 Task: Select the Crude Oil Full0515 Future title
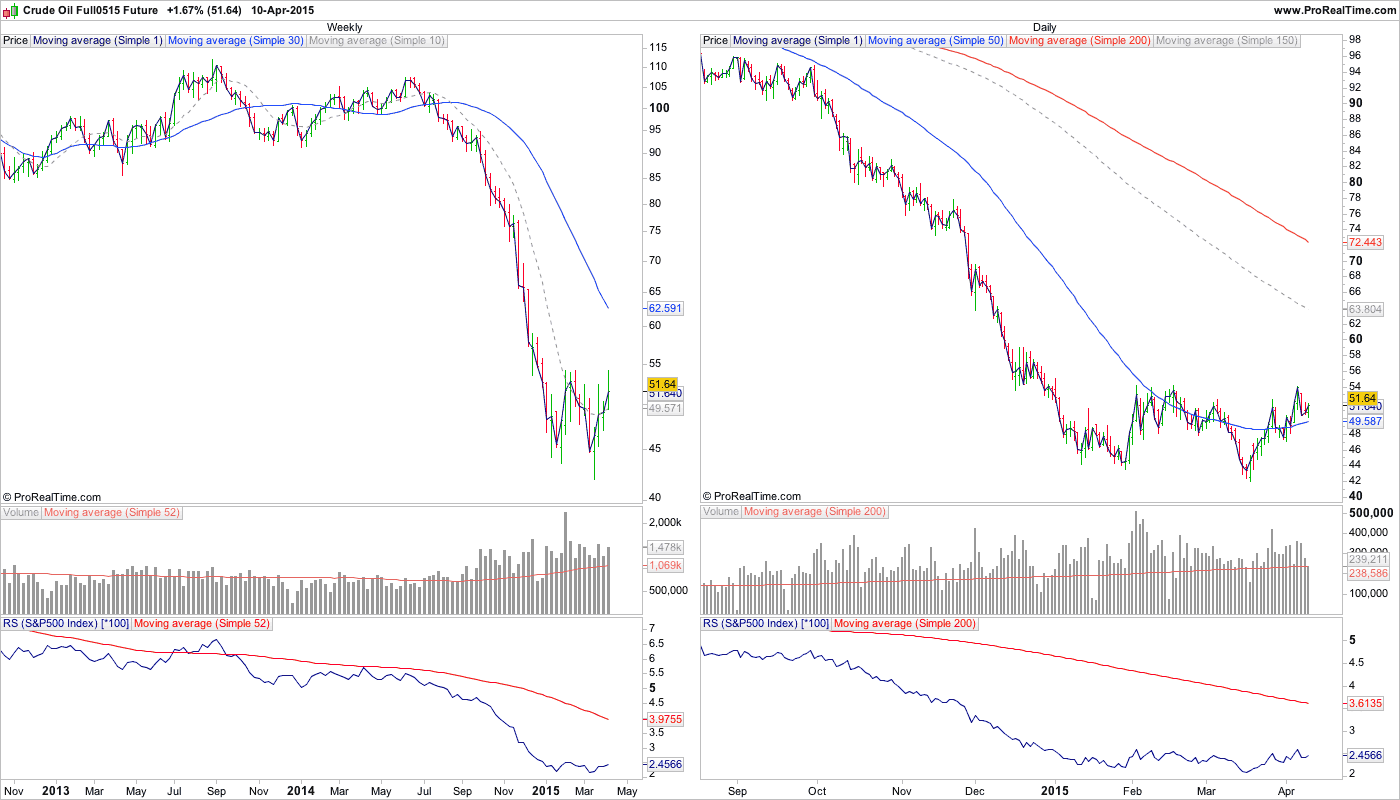pyautogui.click(x=90, y=10)
